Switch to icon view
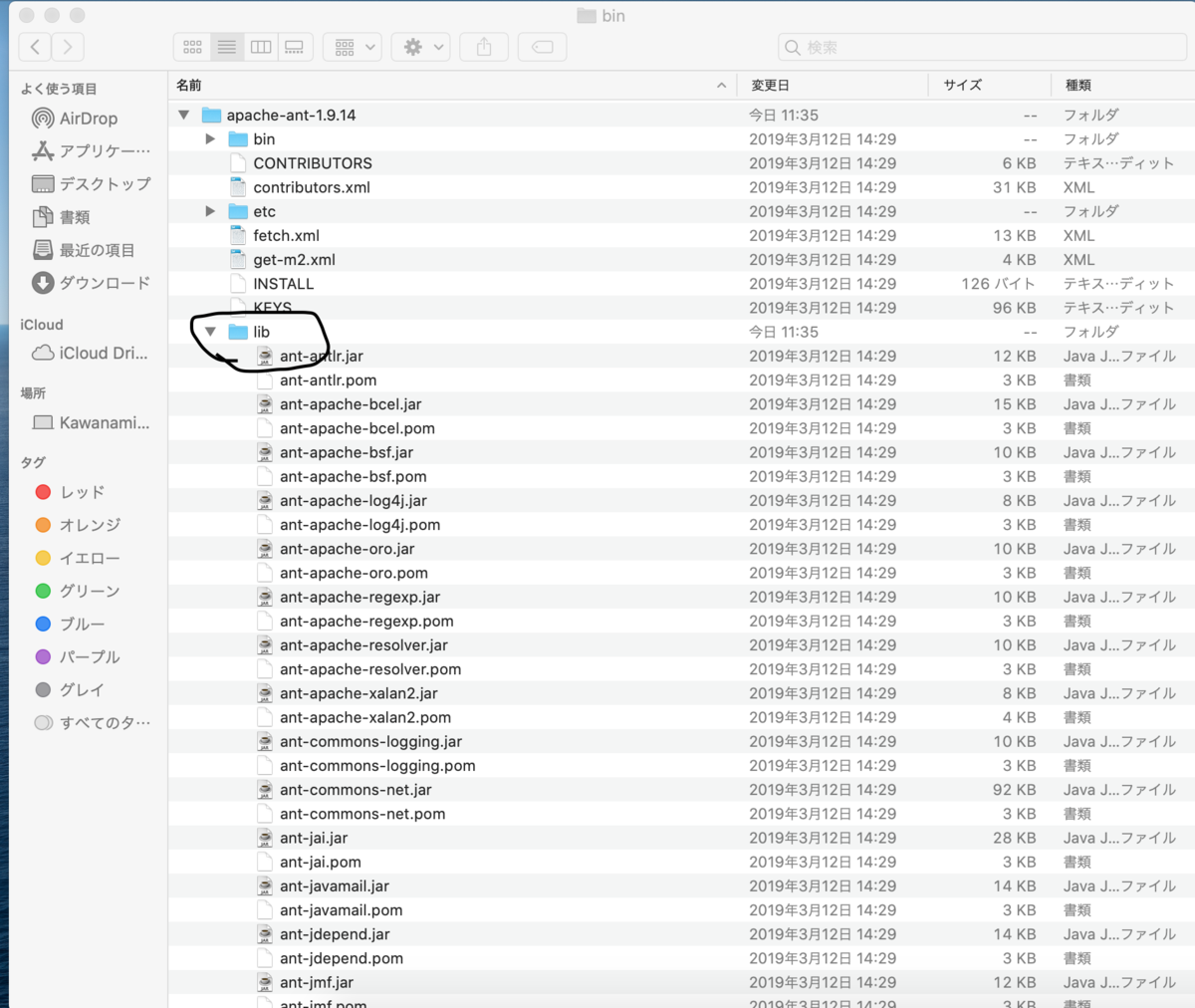1195x1008 pixels. click(192, 47)
